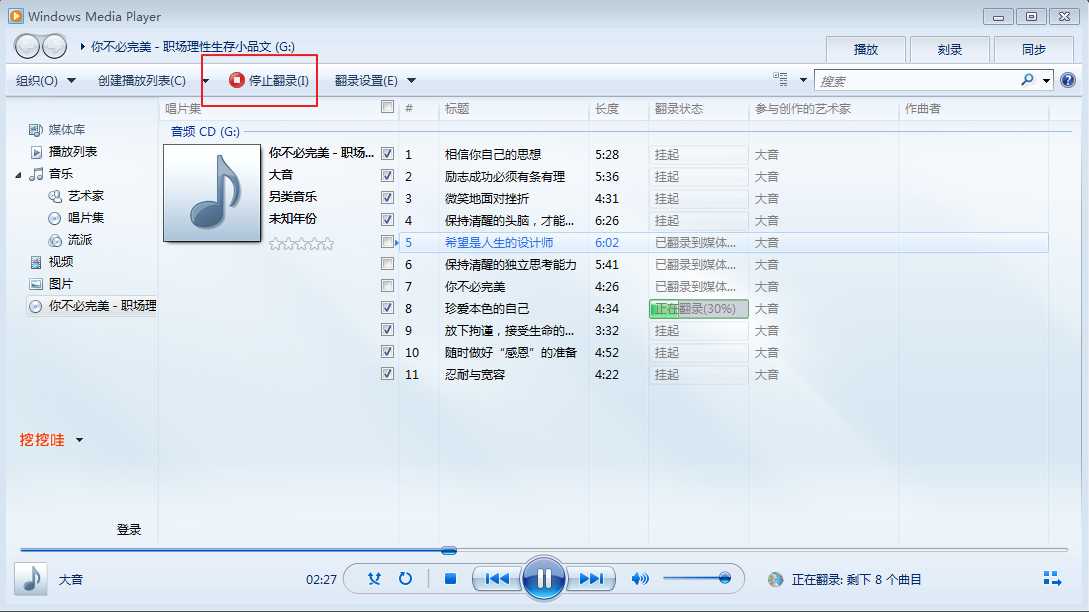This screenshot has height=612, width=1089.
Task: Switch to Now Playing mode icon
Action: coord(1052,579)
